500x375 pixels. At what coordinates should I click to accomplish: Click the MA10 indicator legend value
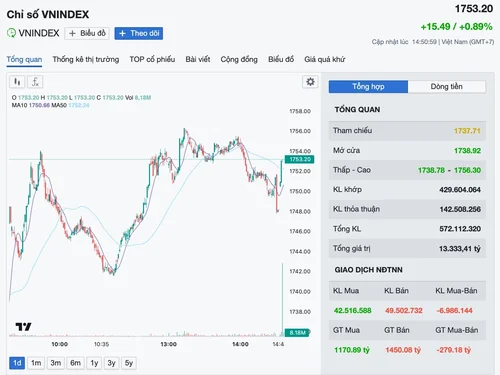point(39,105)
